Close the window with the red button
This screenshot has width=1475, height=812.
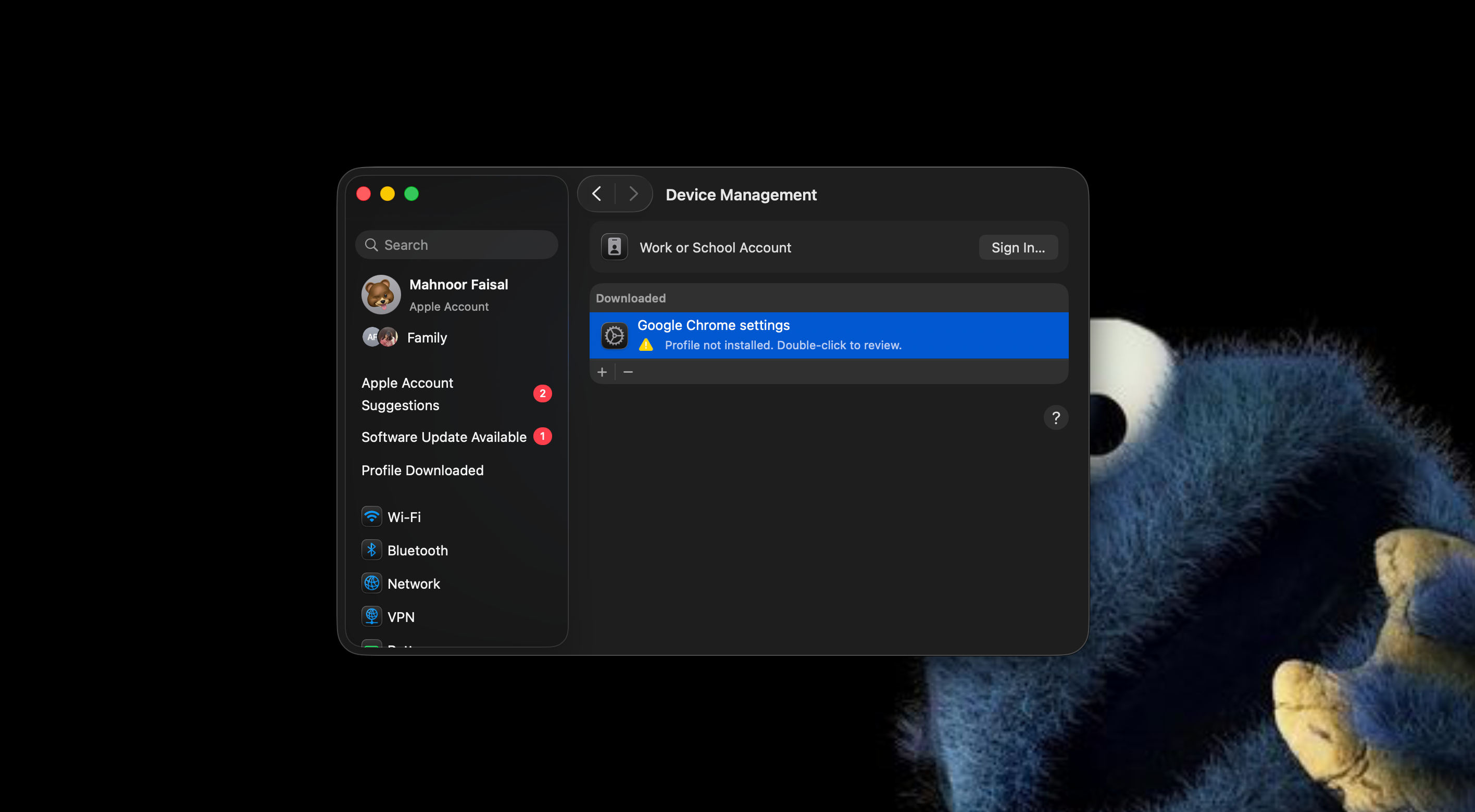click(x=363, y=194)
